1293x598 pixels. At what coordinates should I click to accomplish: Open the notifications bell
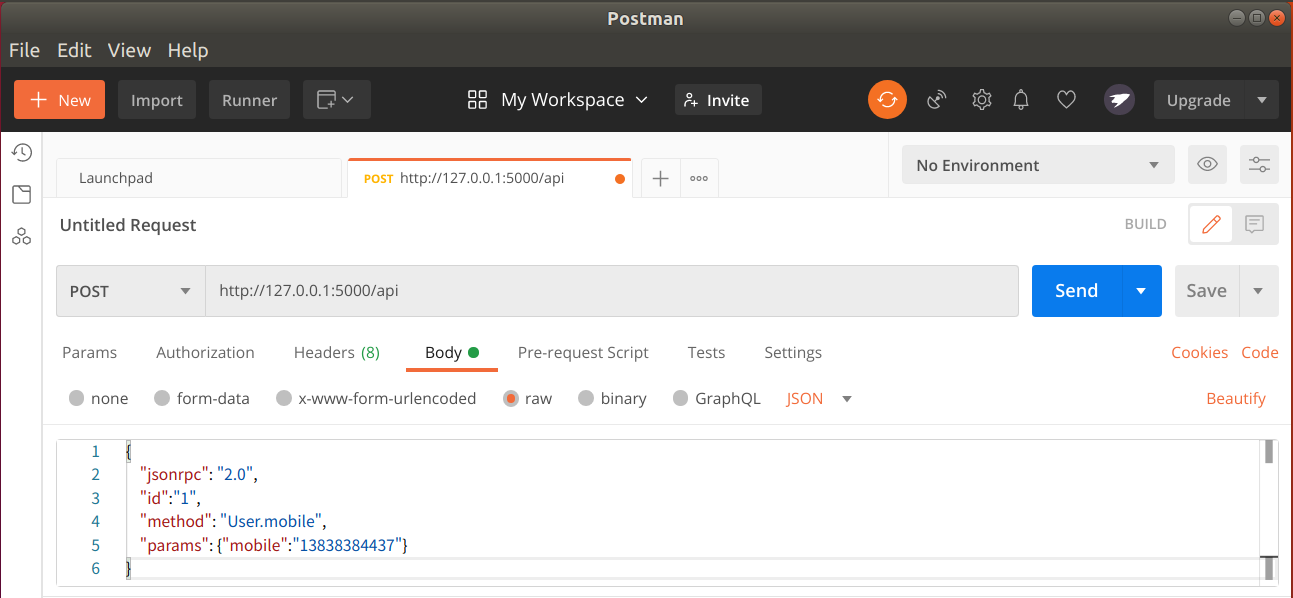click(1021, 100)
